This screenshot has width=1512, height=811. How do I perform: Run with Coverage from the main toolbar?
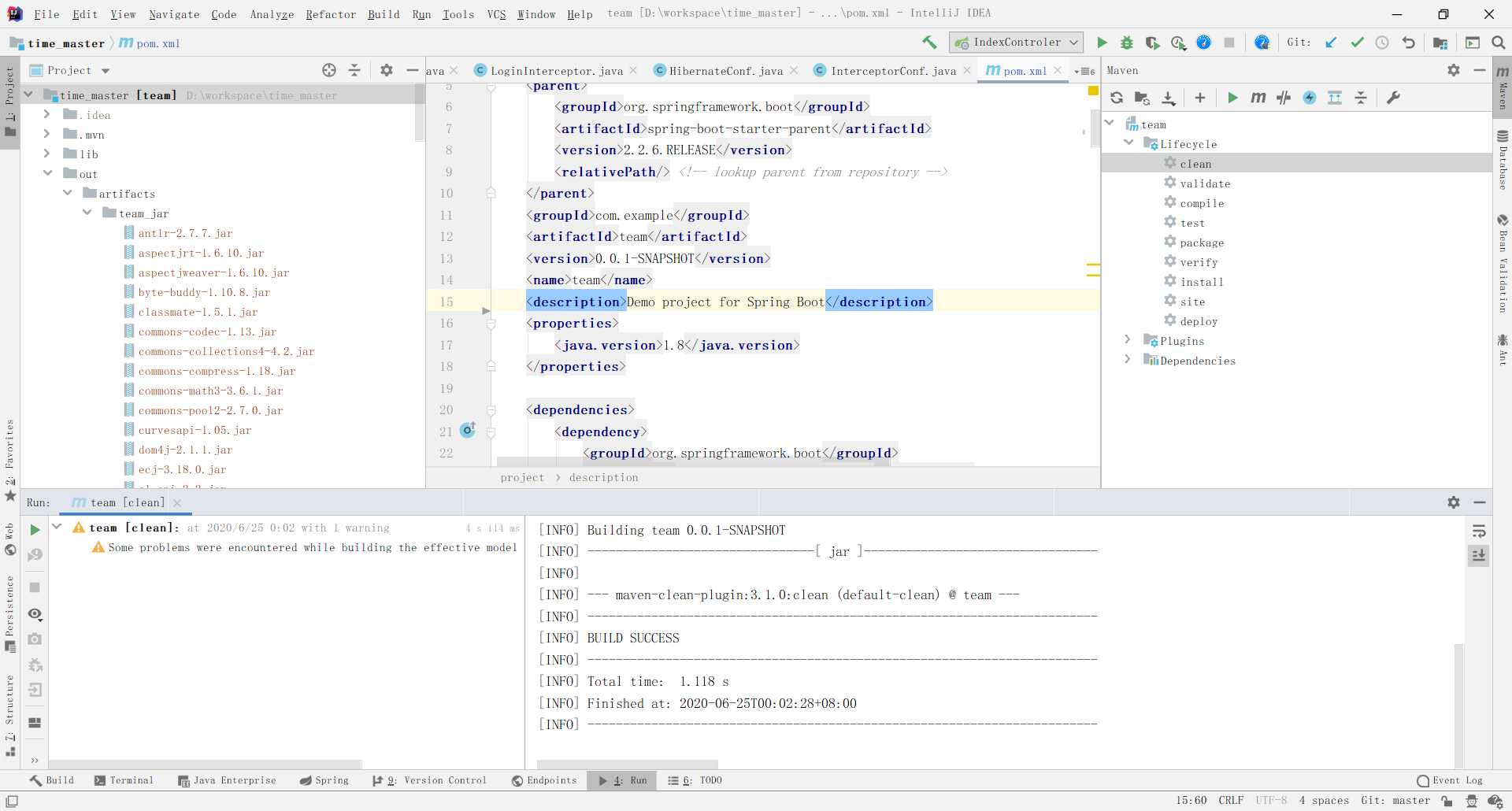1152,43
